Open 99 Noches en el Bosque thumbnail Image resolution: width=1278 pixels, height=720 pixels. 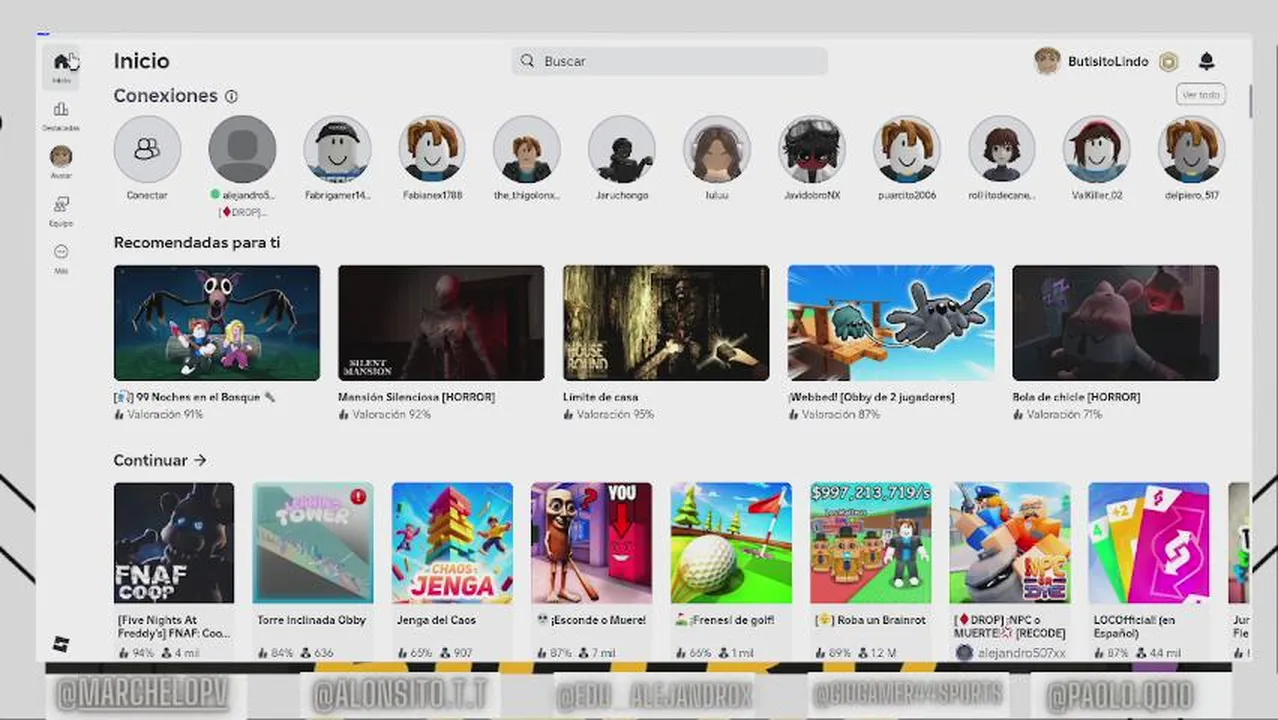pyautogui.click(x=217, y=323)
